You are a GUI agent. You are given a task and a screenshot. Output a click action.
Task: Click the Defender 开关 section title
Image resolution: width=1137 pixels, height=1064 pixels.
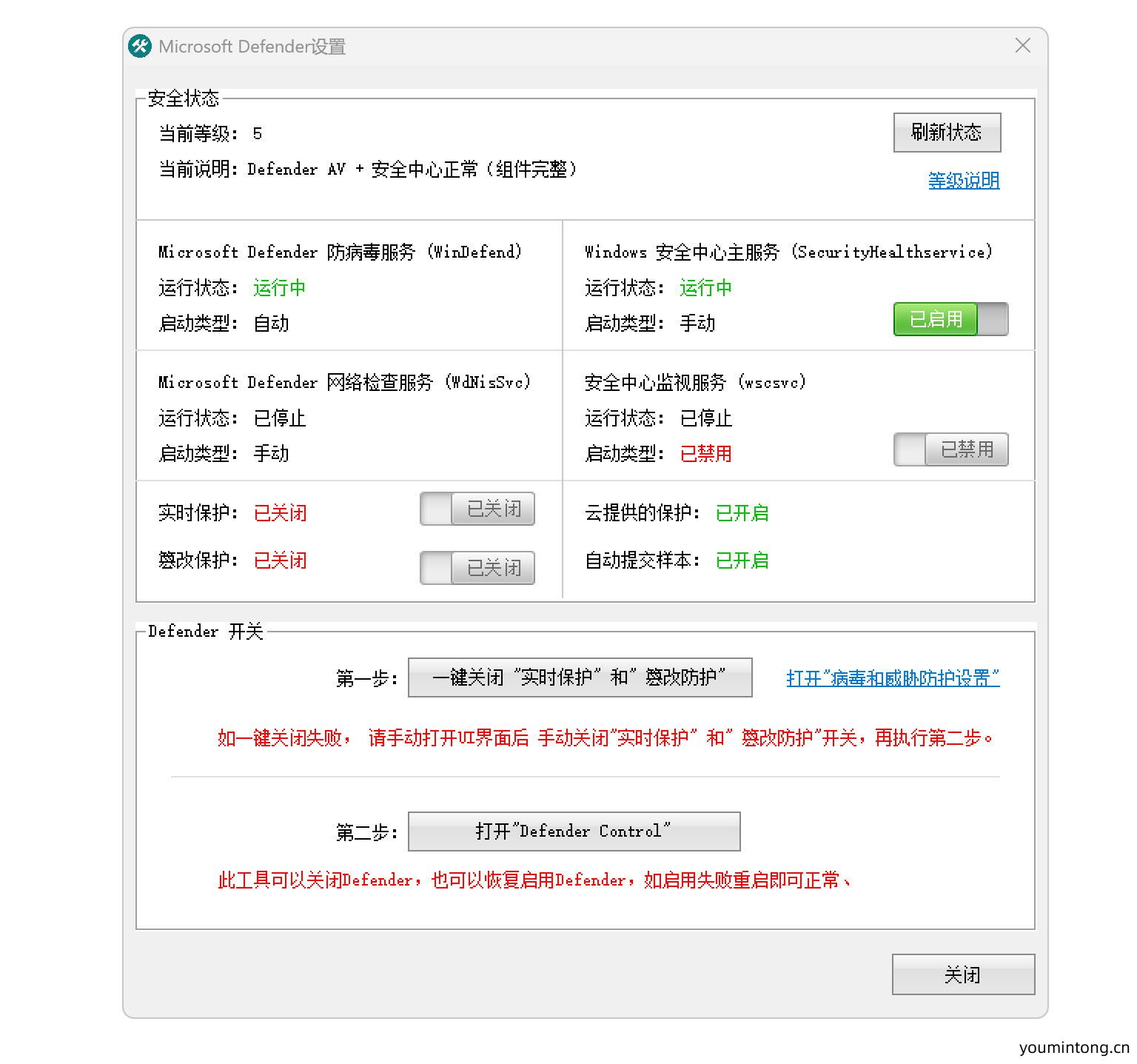point(205,631)
